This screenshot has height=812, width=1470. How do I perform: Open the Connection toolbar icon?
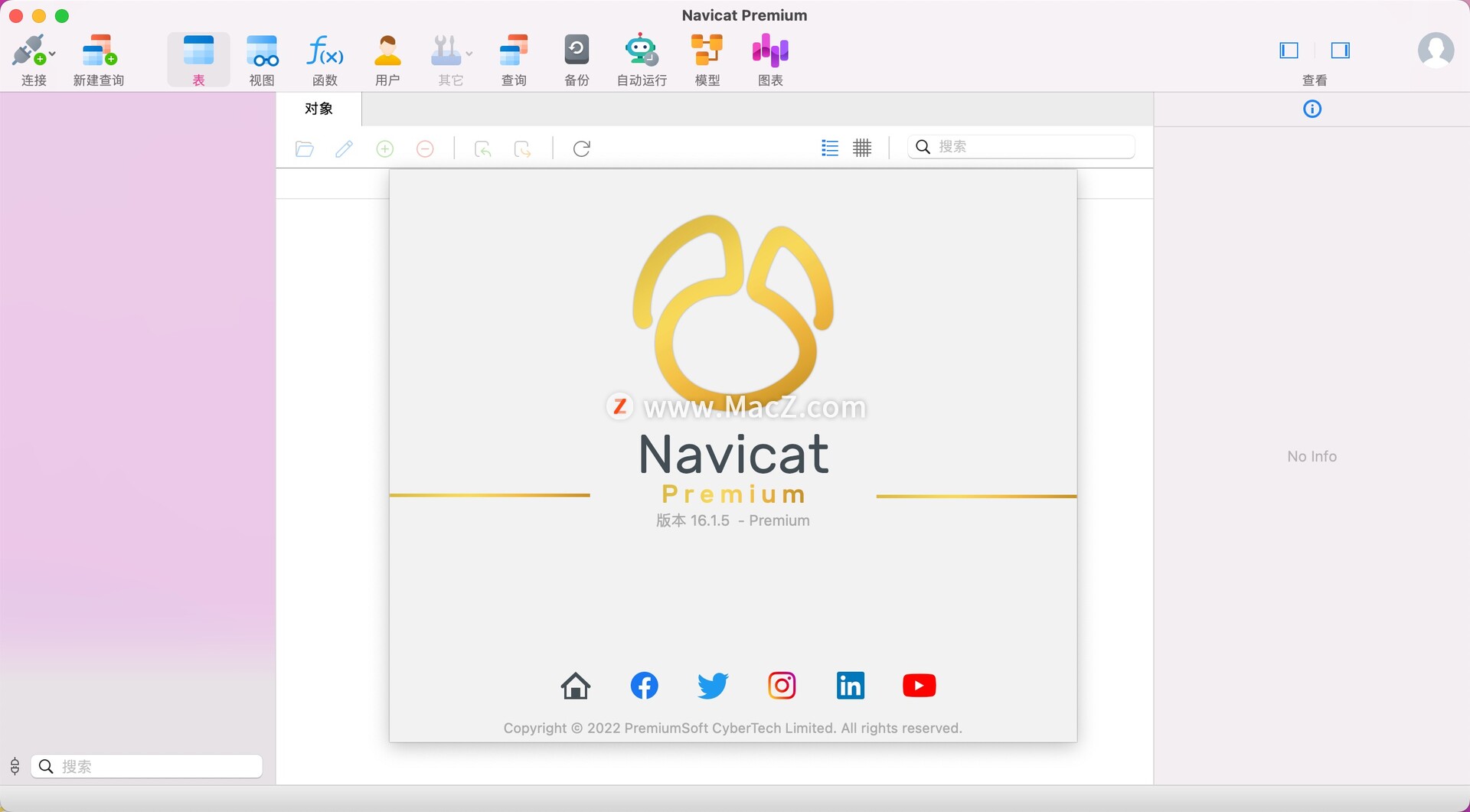click(28, 52)
